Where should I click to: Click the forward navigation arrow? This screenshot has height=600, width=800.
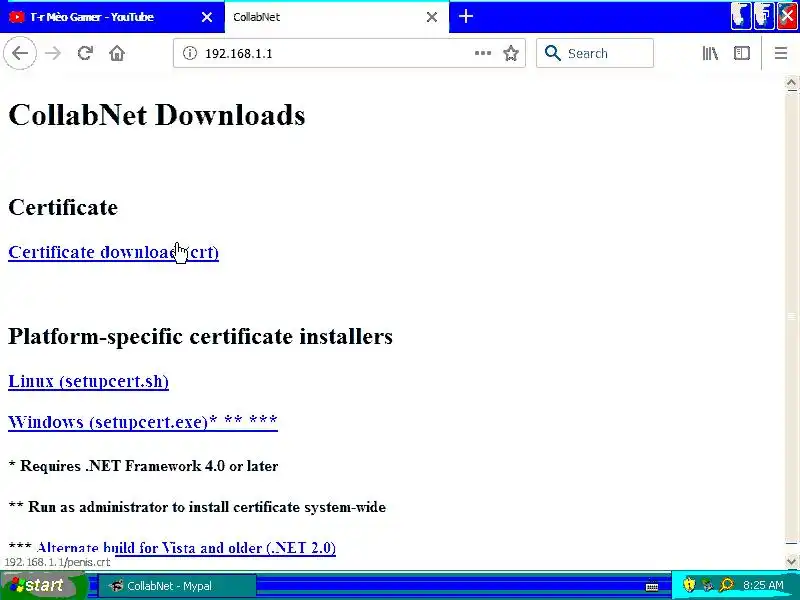click(x=53, y=53)
